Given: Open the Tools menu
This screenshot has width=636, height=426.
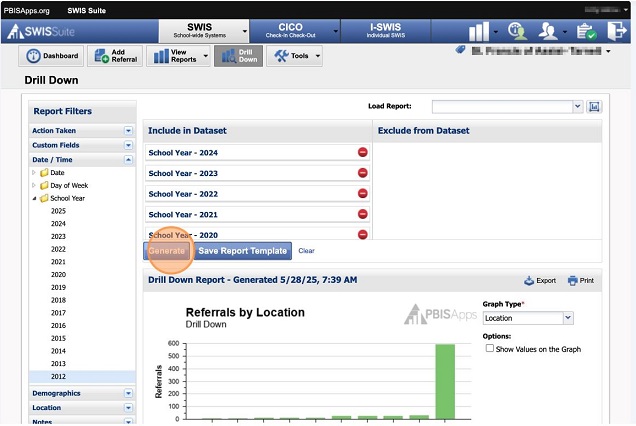Looking at the screenshot, I should 294,56.
